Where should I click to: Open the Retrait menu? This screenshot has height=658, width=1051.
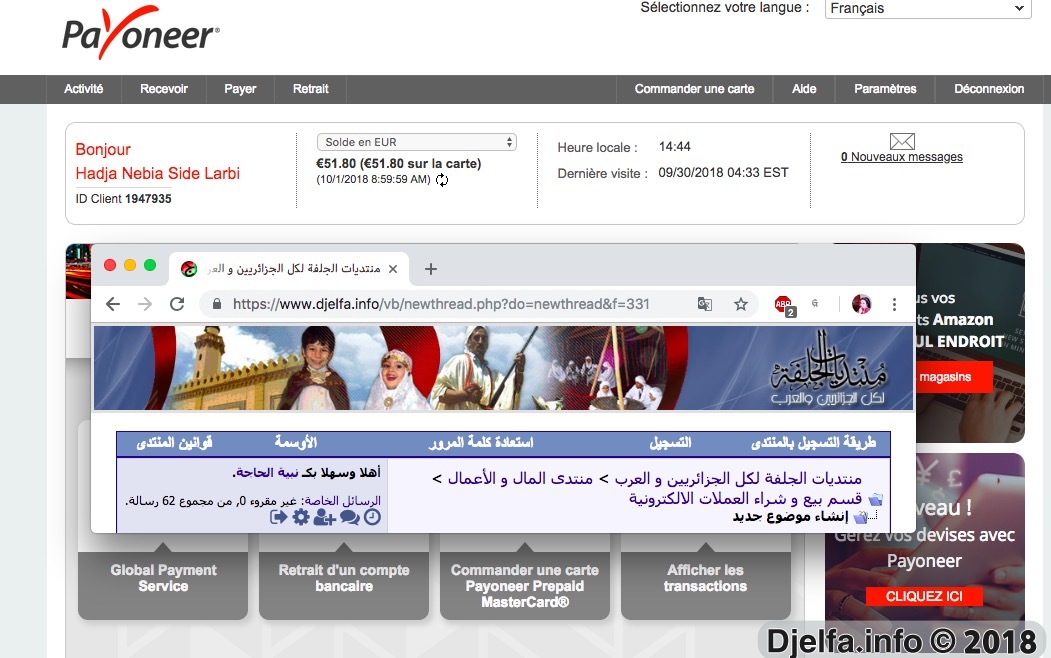[x=310, y=89]
